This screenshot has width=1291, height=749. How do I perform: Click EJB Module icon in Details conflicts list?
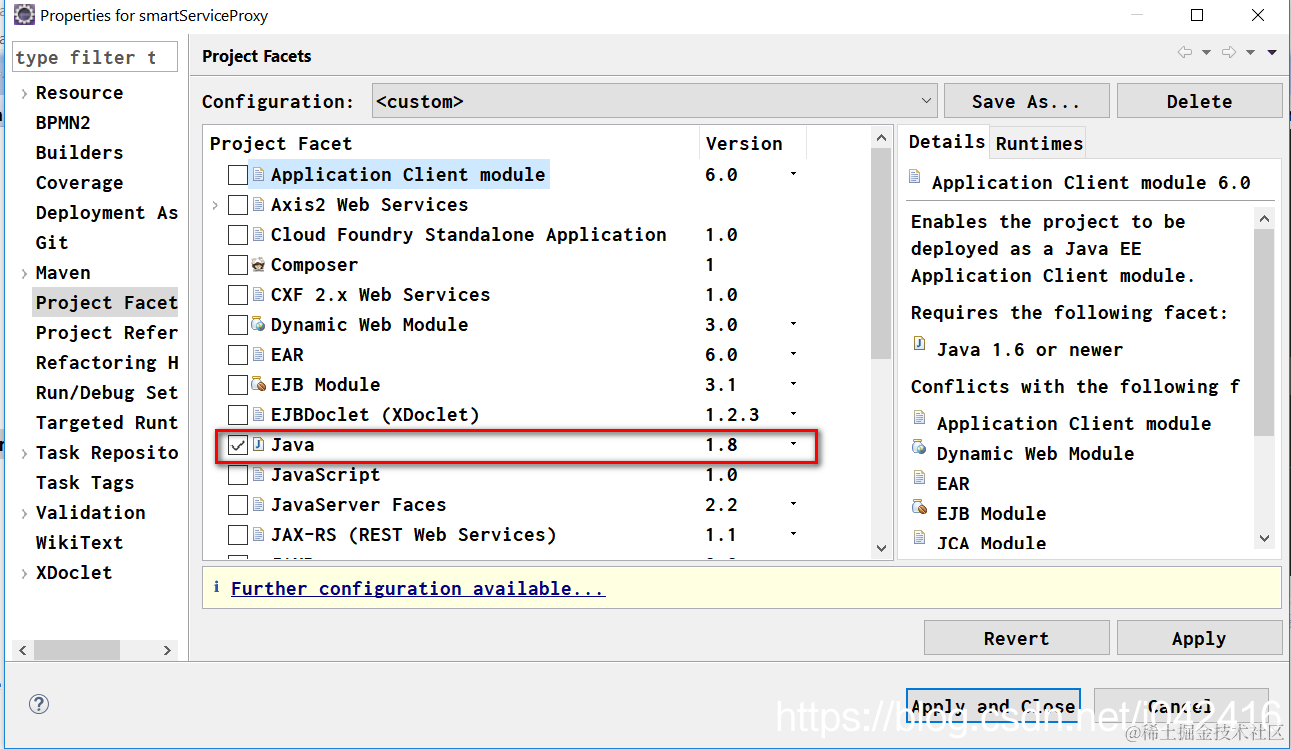coord(919,508)
